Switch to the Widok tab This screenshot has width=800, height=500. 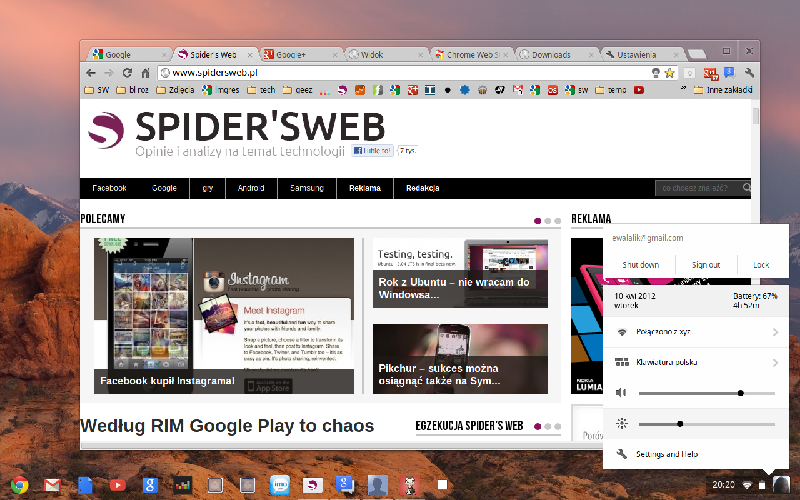pyautogui.click(x=386, y=54)
